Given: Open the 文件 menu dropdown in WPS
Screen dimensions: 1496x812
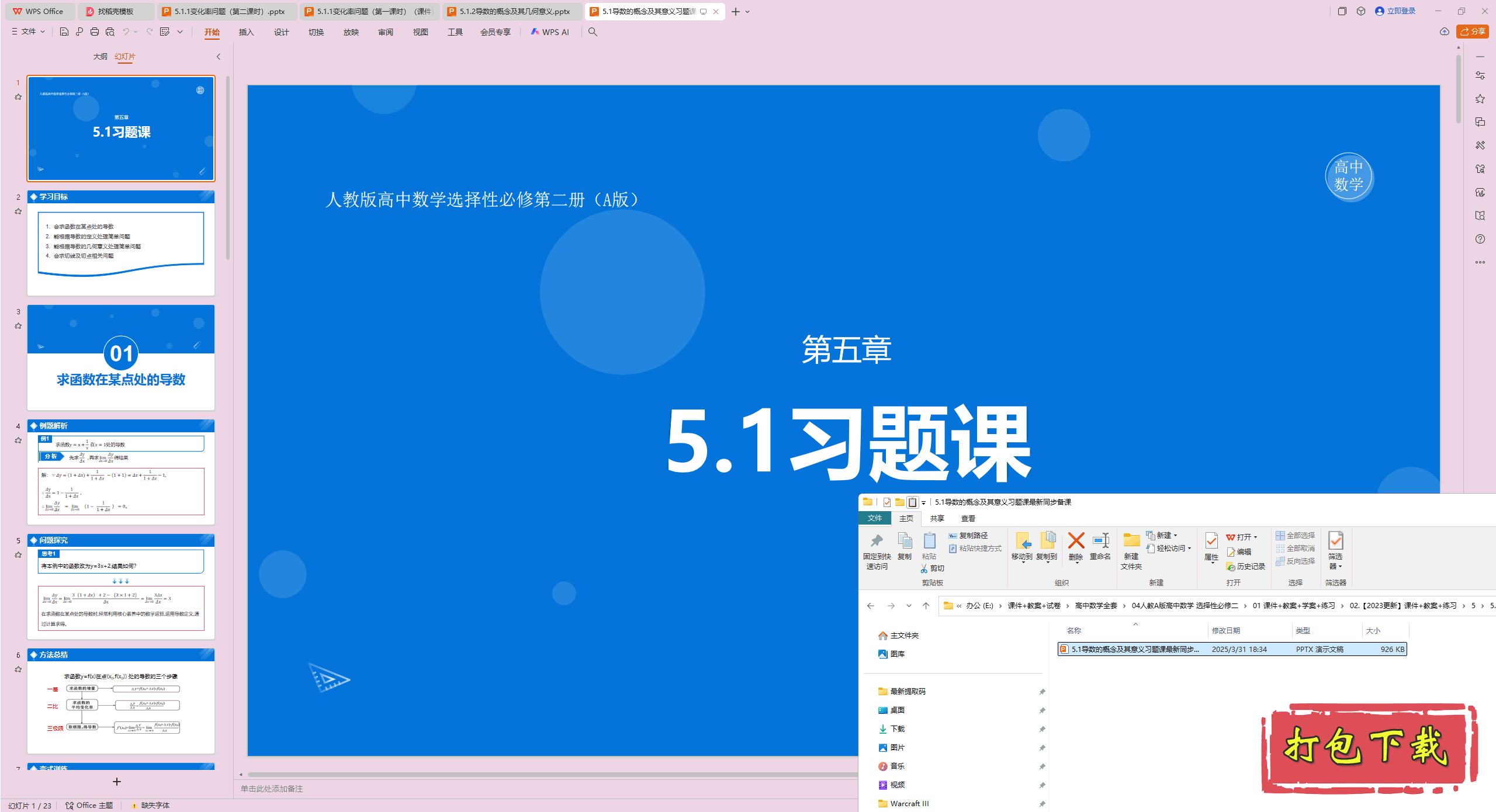Looking at the screenshot, I should [x=29, y=32].
